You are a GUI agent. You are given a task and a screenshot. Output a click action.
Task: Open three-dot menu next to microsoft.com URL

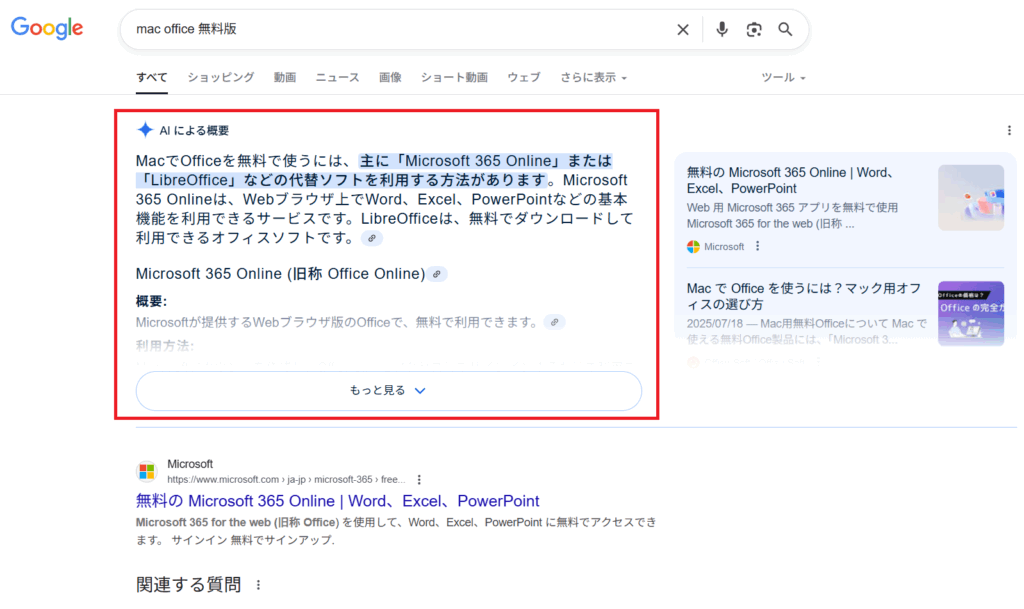pos(419,480)
